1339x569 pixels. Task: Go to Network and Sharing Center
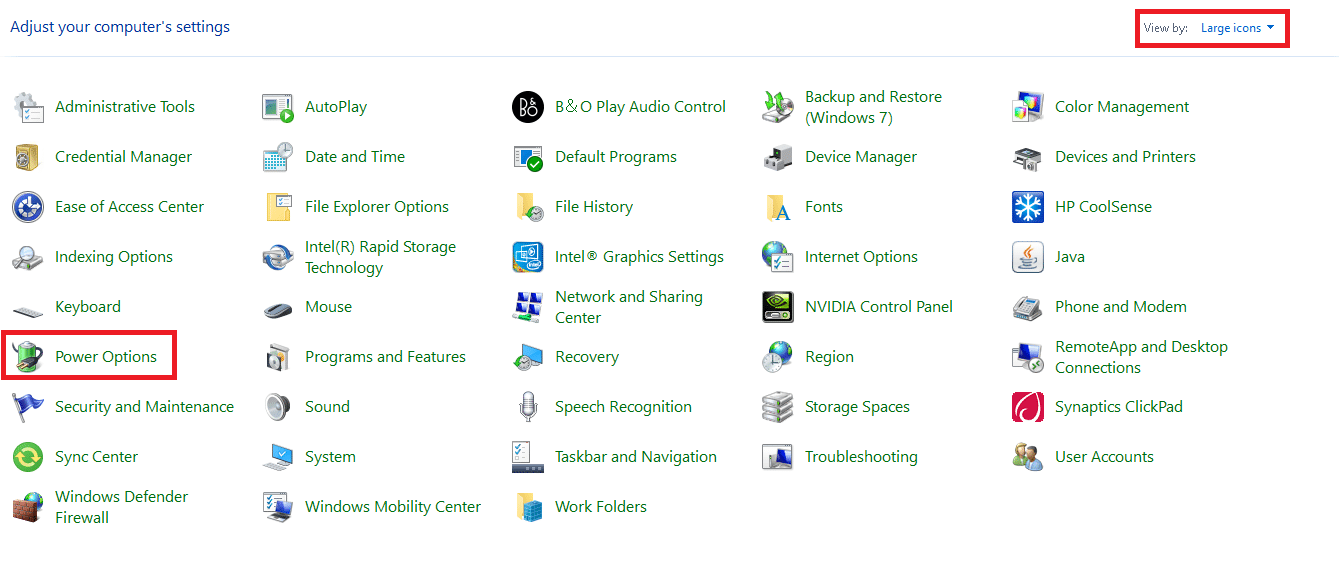[628, 307]
